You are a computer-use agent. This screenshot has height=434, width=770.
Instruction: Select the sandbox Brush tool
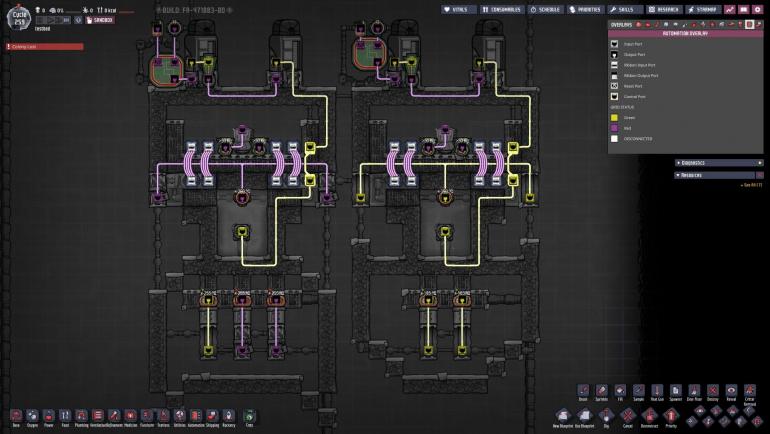(583, 392)
